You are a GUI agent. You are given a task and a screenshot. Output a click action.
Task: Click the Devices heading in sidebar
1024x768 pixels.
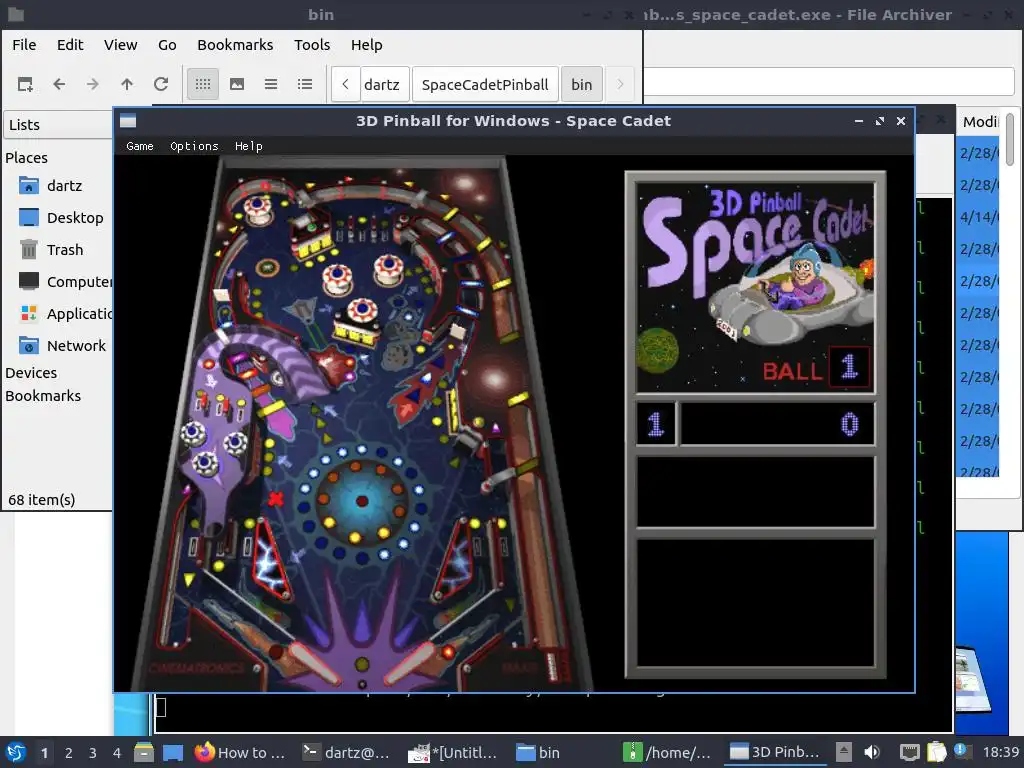(x=31, y=373)
